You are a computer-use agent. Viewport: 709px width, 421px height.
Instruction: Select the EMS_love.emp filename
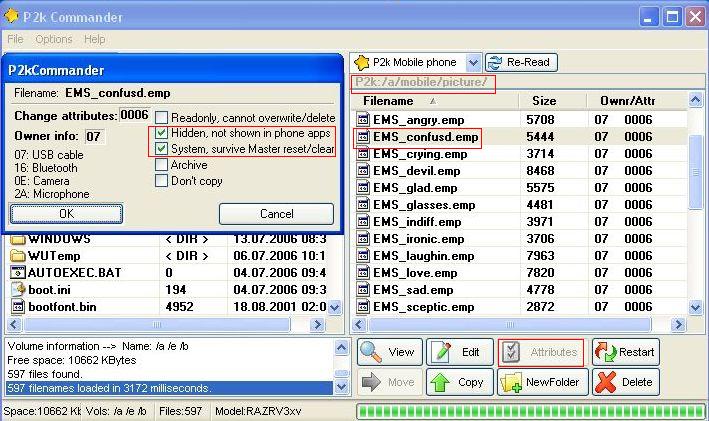415,273
